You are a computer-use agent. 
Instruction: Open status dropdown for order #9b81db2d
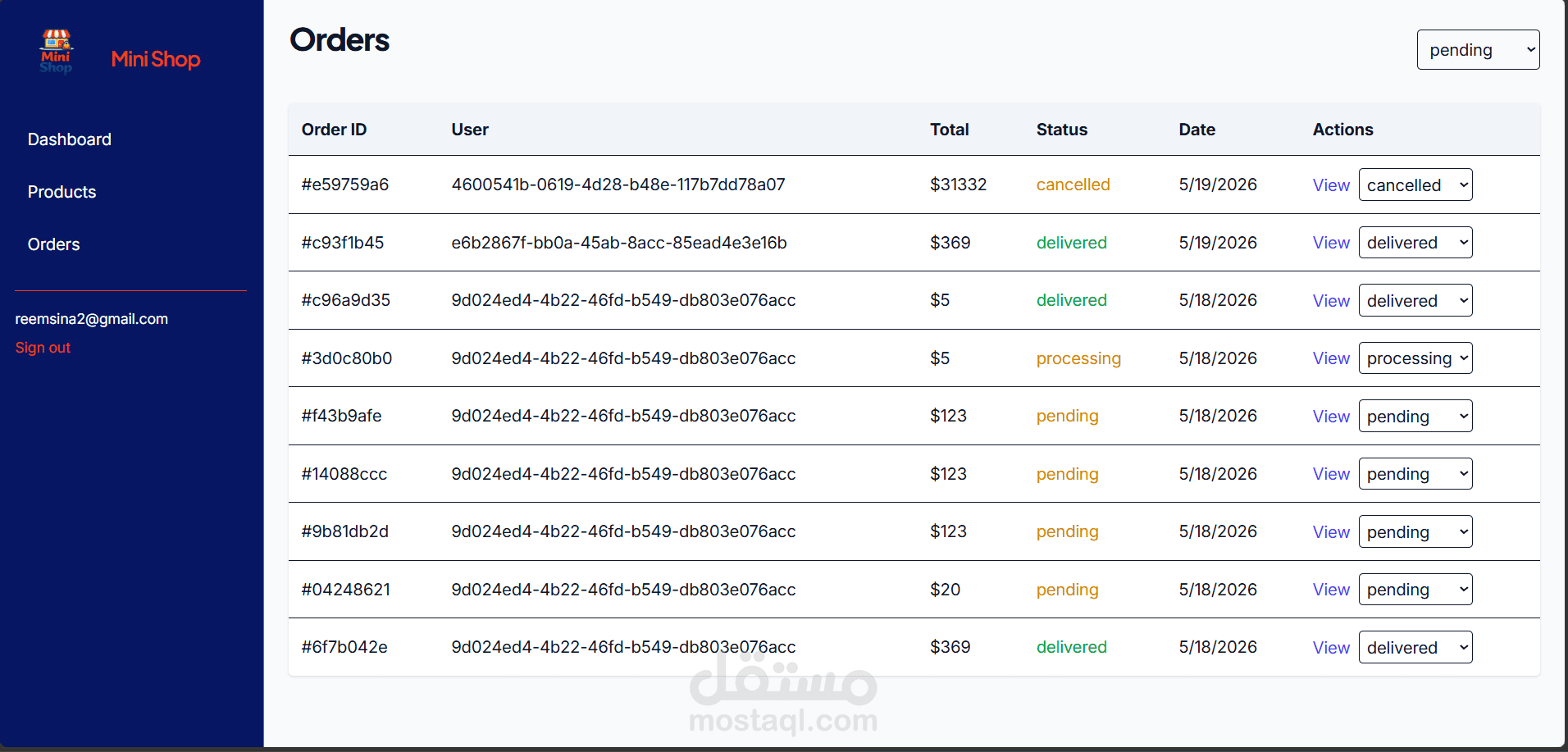pyautogui.click(x=1415, y=531)
